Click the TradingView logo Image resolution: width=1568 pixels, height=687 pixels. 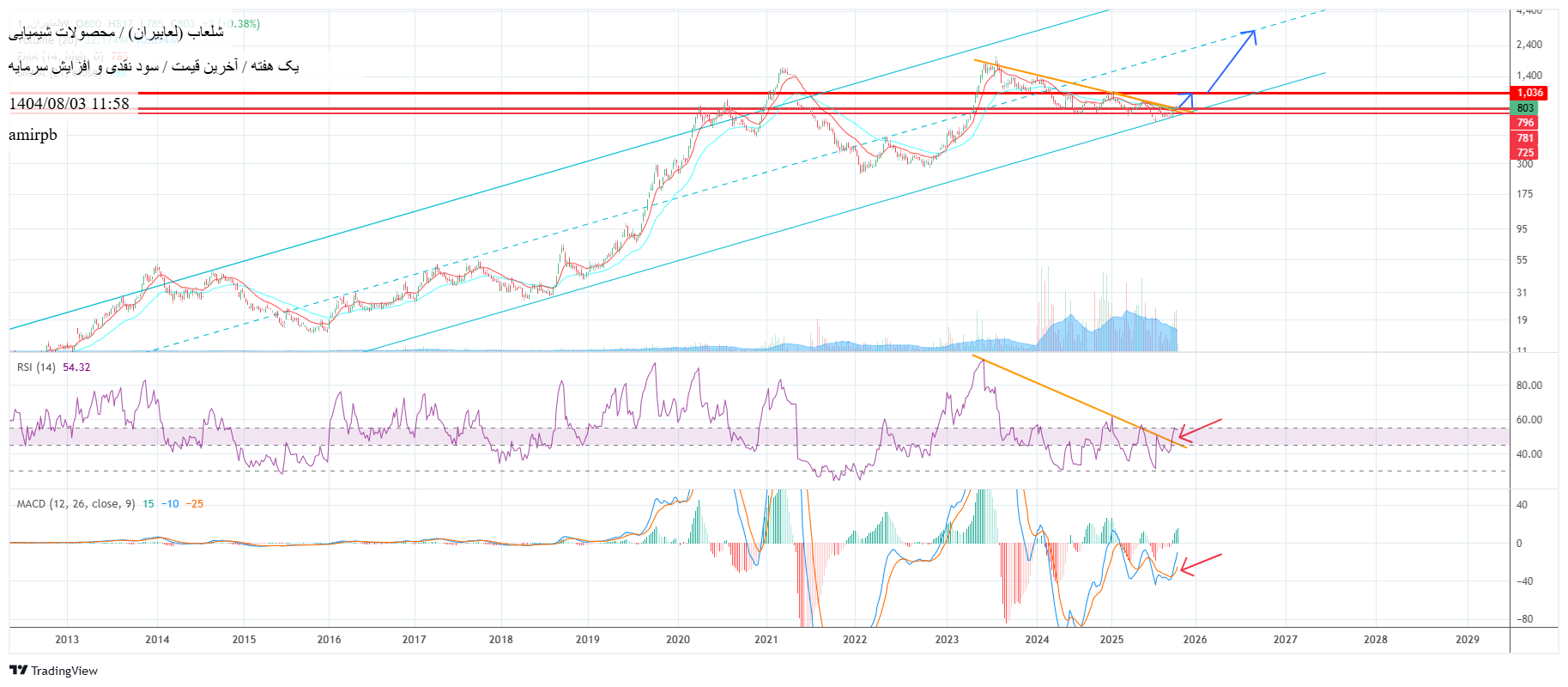(54, 671)
